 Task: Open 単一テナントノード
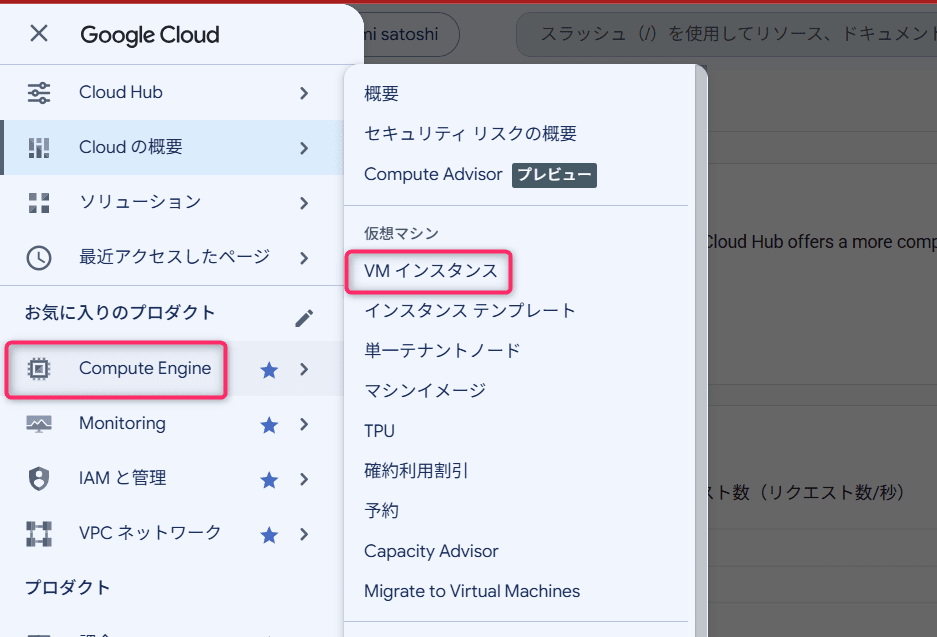[442, 351]
